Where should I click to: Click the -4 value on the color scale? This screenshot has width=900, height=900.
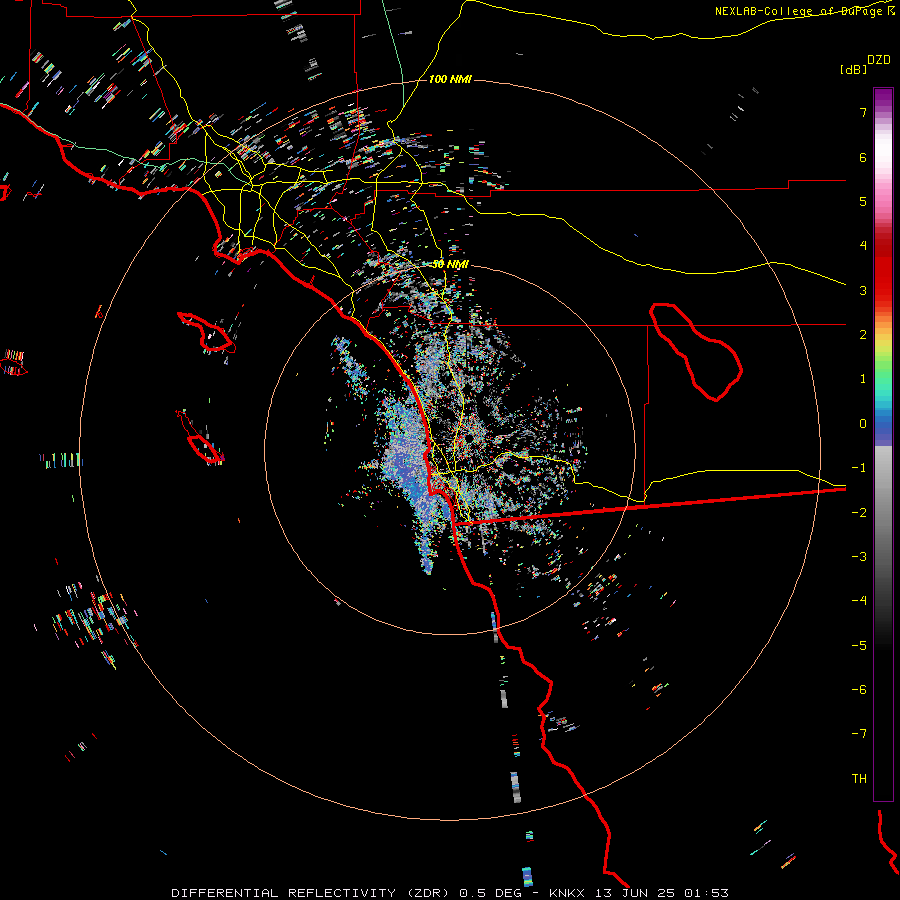click(859, 601)
